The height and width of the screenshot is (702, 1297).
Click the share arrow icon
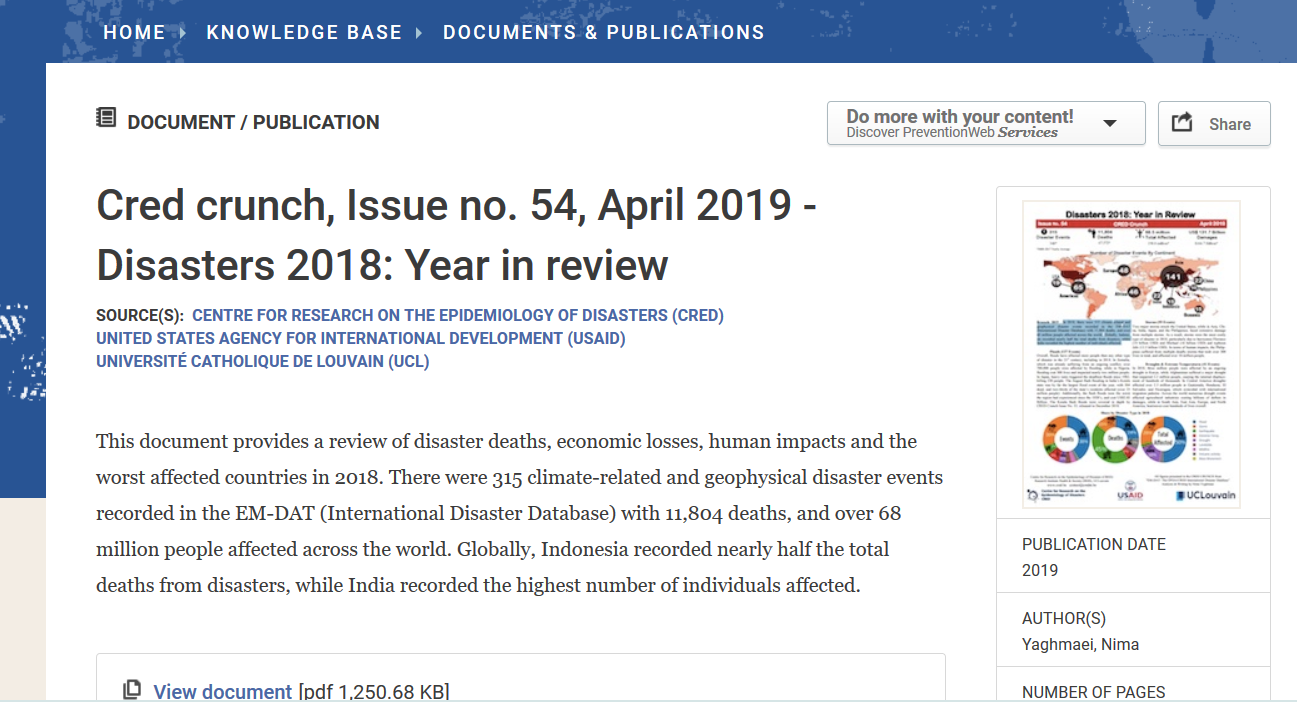[1182, 122]
